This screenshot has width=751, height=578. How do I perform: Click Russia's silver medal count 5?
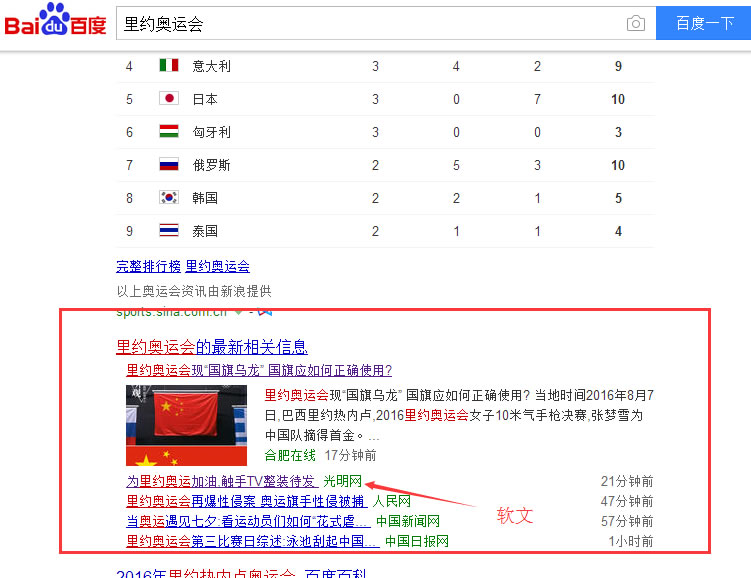(x=456, y=165)
